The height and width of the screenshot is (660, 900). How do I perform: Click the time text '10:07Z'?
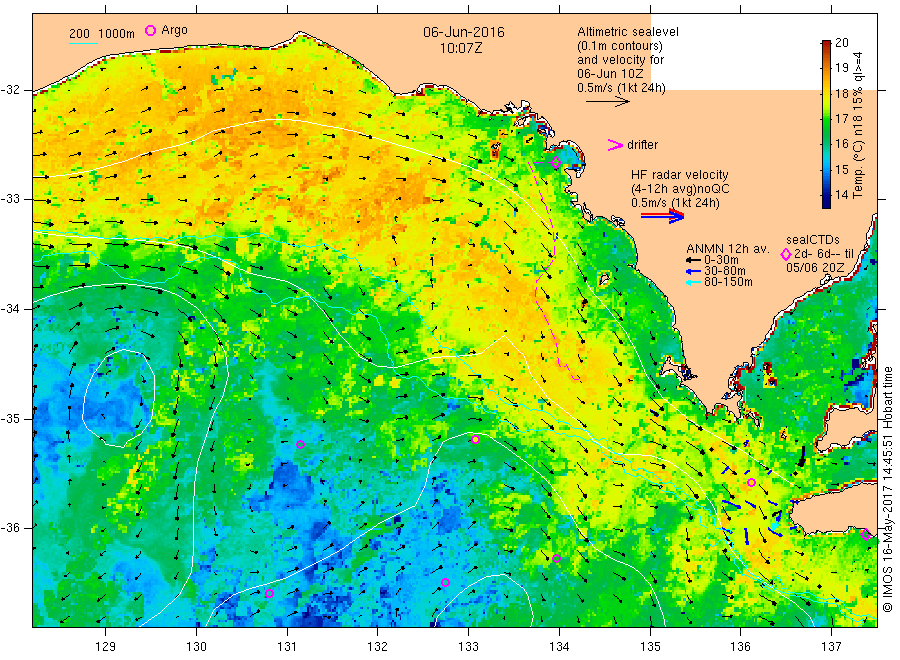(461, 48)
